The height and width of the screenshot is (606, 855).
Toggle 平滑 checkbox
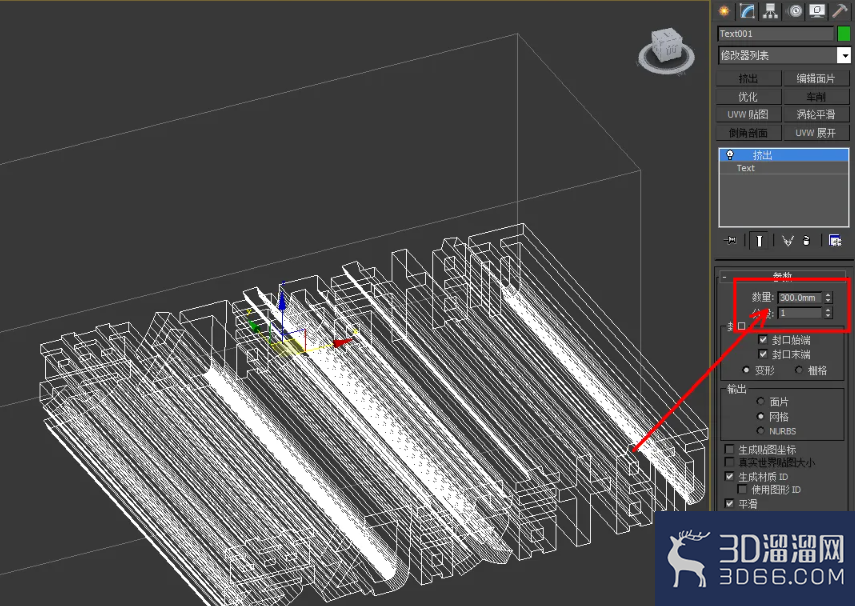729,503
